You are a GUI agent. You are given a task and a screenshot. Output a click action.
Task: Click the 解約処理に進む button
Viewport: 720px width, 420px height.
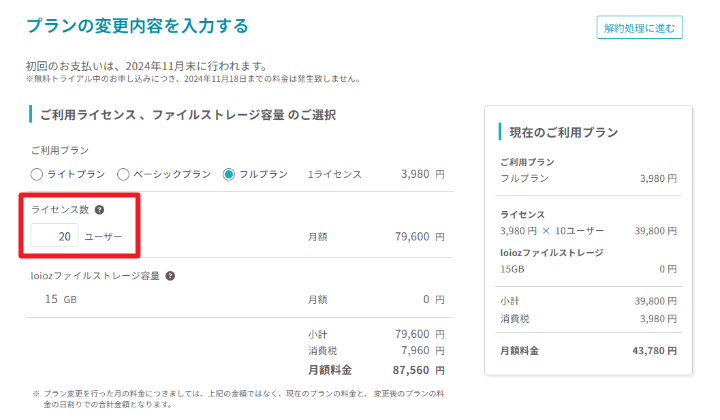point(640,28)
